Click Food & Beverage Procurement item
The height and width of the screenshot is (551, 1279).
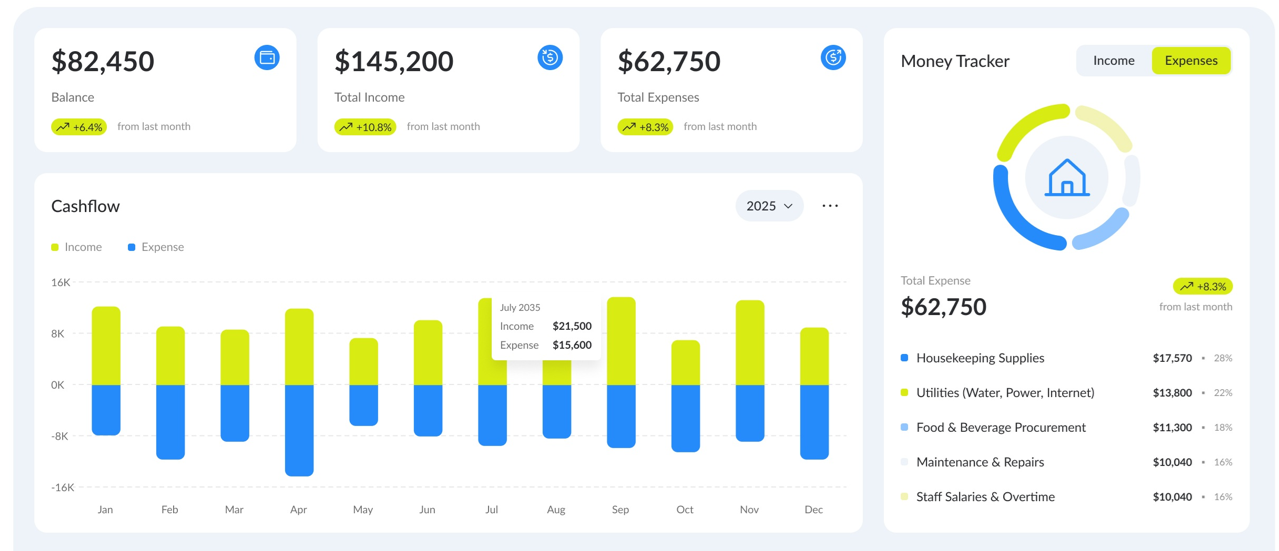point(1000,427)
